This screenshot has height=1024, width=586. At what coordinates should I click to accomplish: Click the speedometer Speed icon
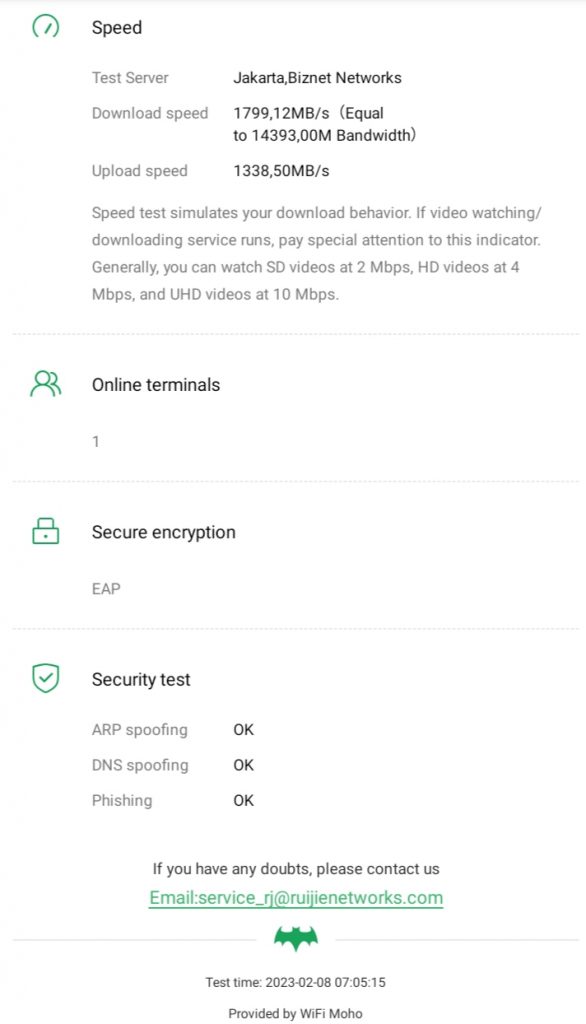pyautogui.click(x=46, y=27)
